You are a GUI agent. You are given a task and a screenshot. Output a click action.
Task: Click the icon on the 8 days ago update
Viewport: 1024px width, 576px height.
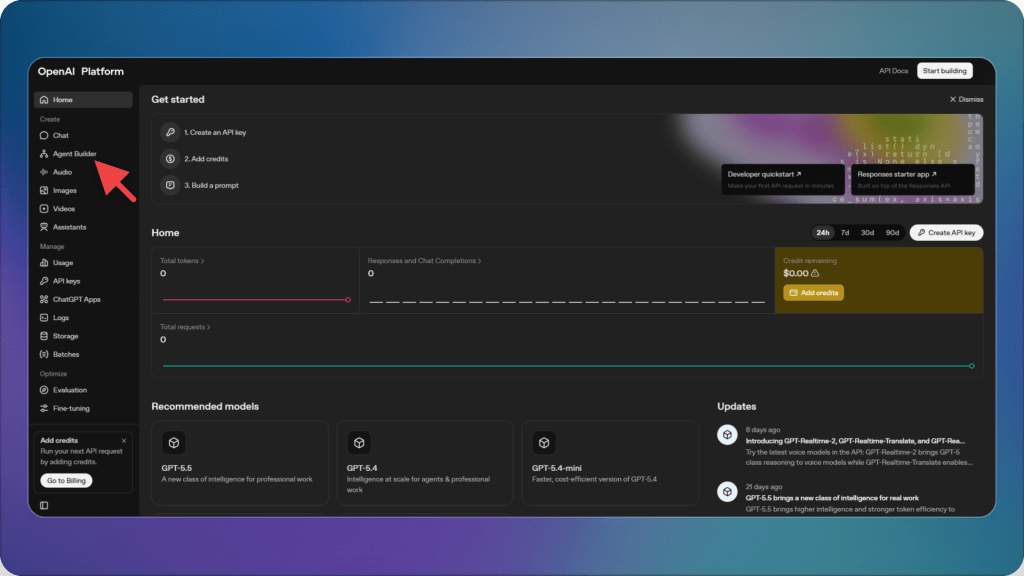727,434
